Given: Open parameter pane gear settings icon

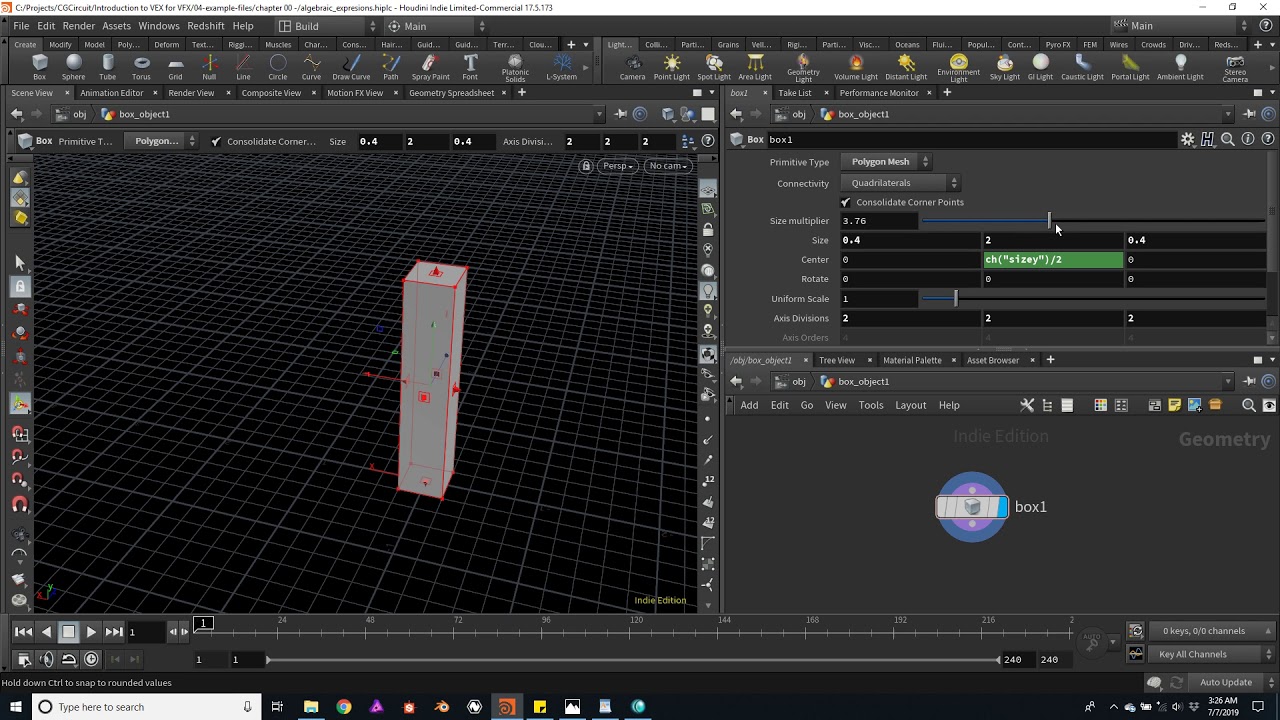Looking at the screenshot, I should point(1187,140).
